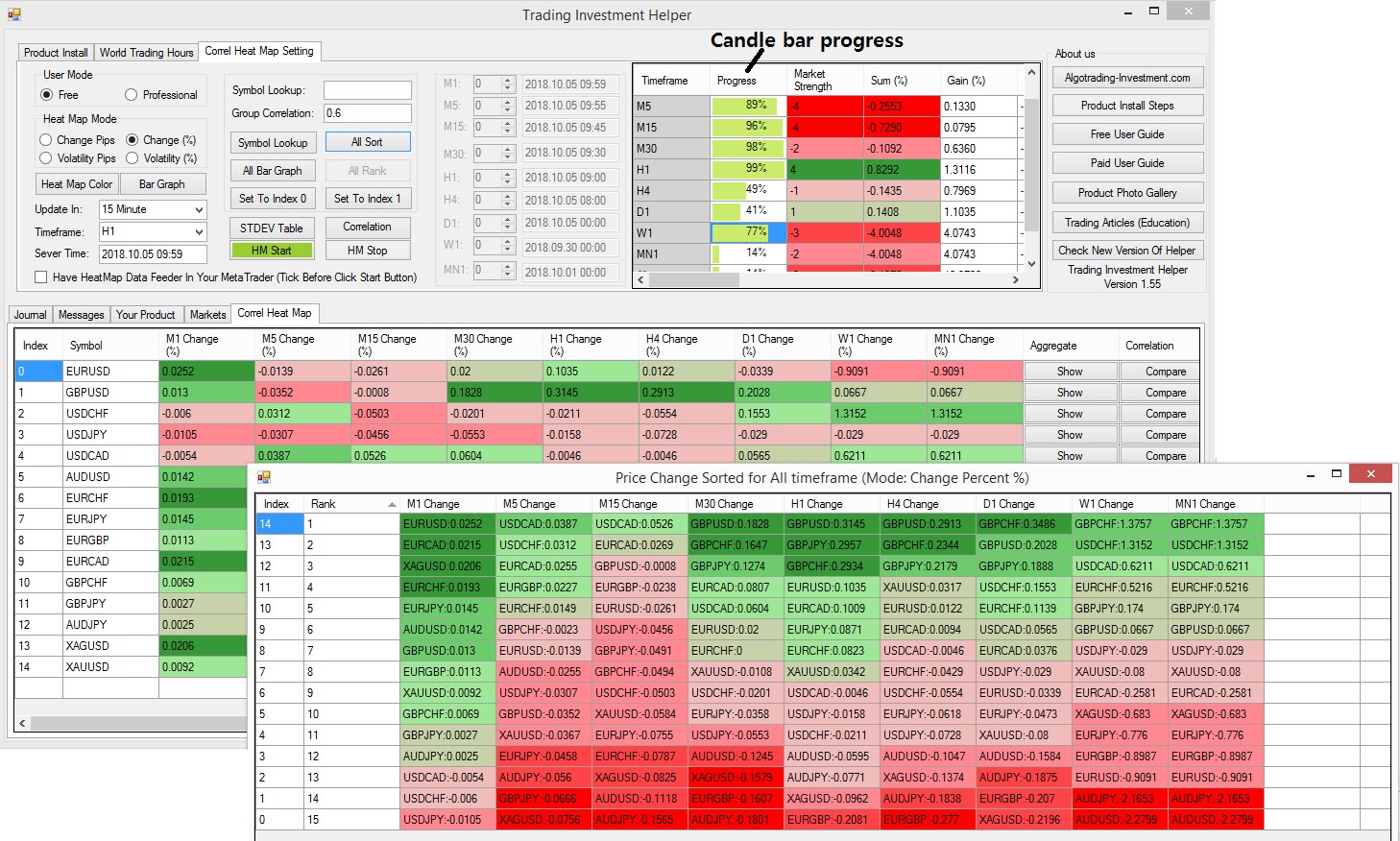Image resolution: width=1400 pixels, height=841 pixels.
Task: Open the Free User Guide
Action: (x=1127, y=134)
